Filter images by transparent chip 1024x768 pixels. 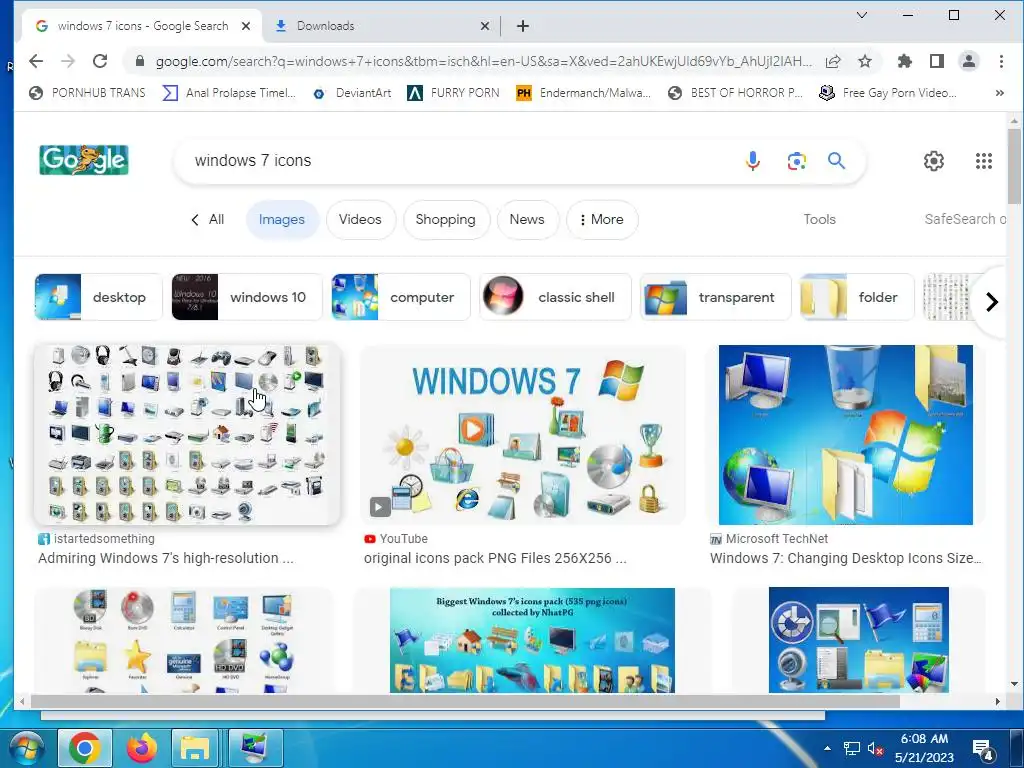click(715, 297)
